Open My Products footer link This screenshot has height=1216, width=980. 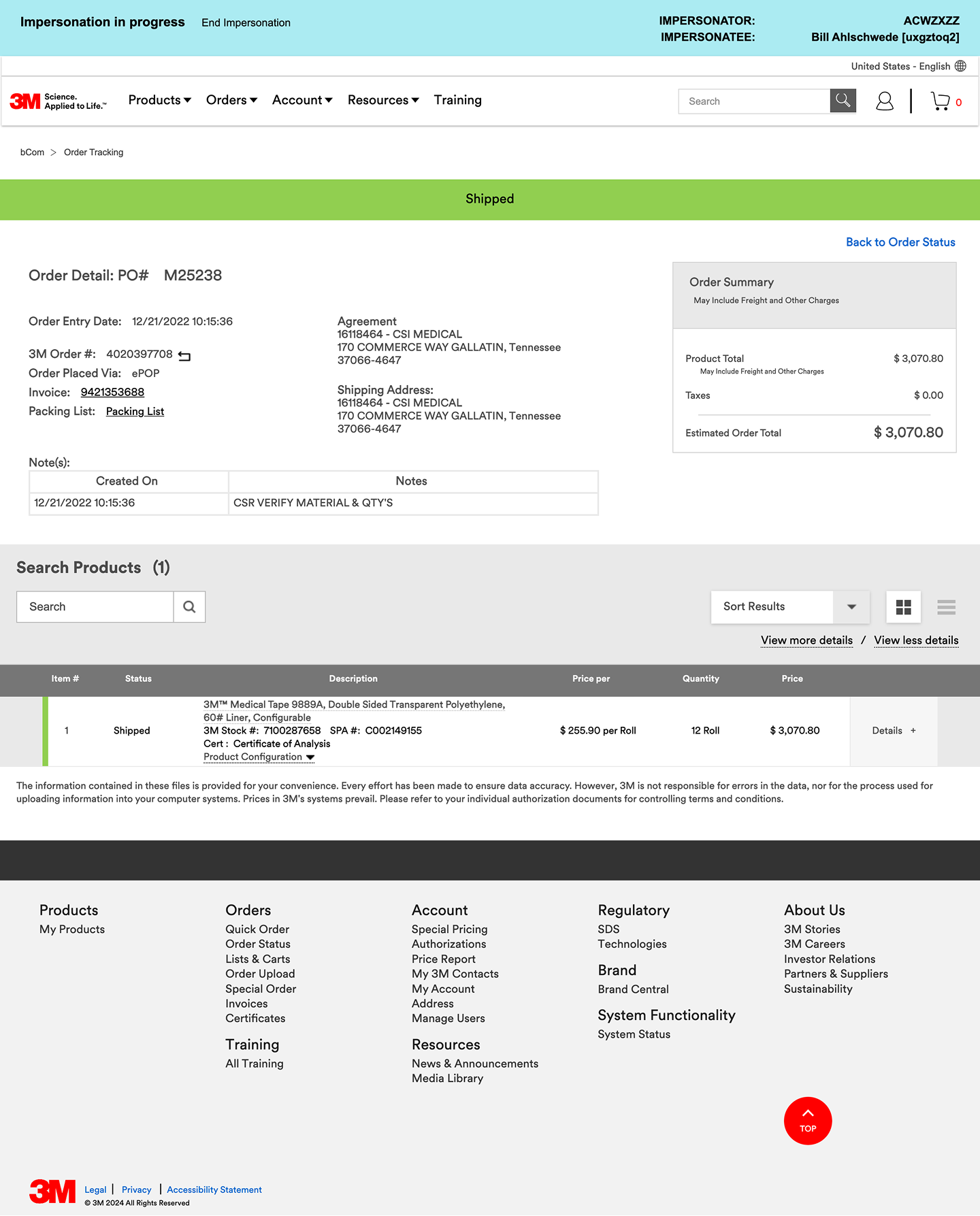[x=72, y=930]
